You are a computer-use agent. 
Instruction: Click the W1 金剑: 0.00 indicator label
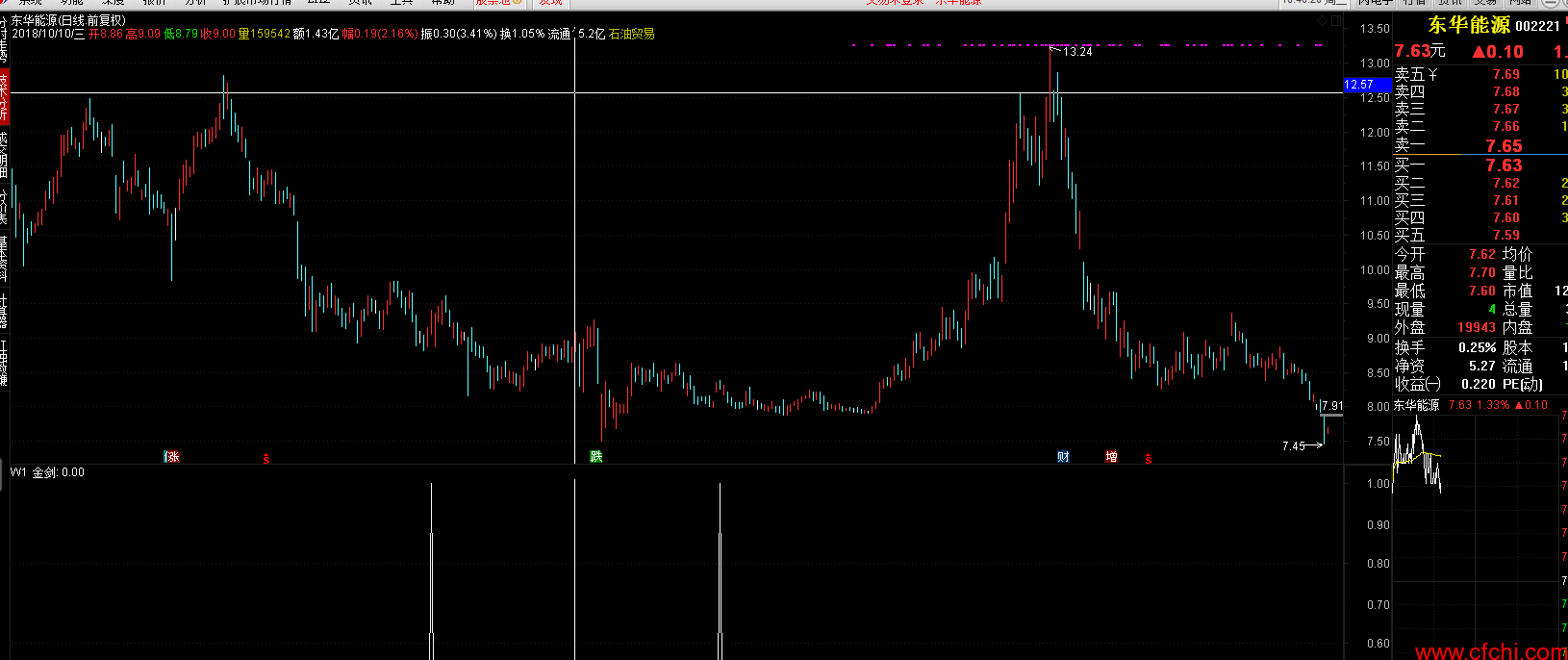tap(47, 472)
